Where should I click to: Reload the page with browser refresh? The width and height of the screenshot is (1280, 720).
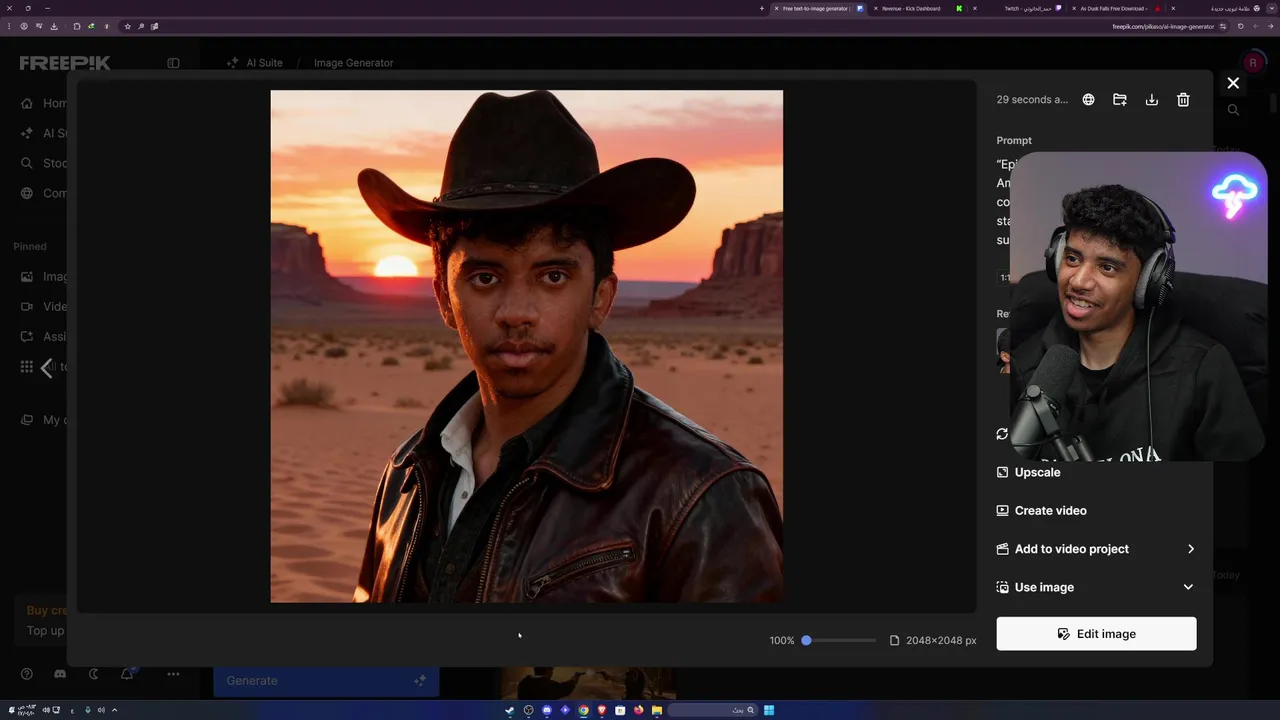[1241, 27]
